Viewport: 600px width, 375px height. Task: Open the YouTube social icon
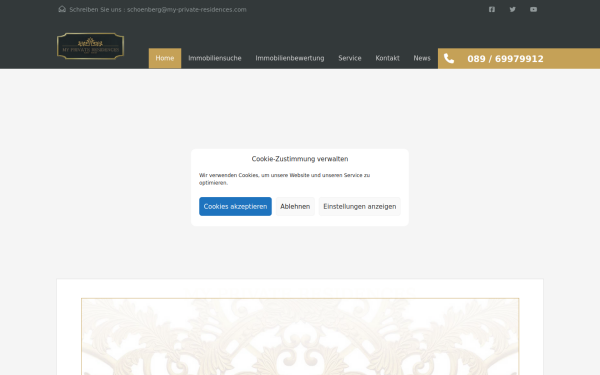coord(533,9)
